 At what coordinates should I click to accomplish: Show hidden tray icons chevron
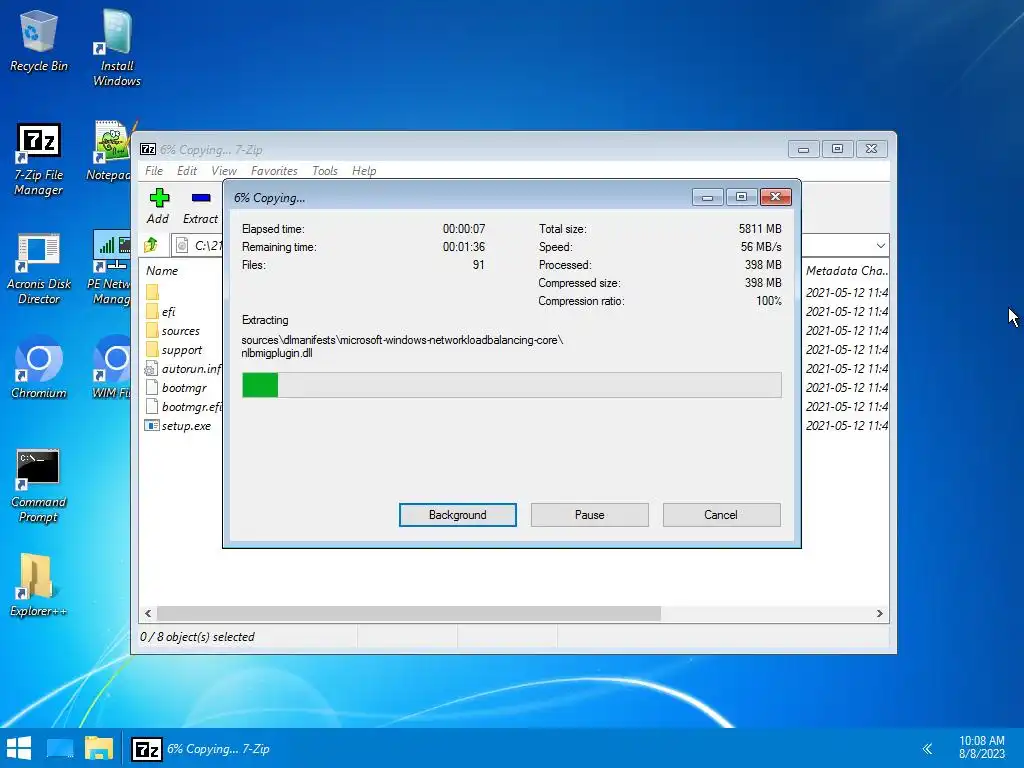pos(927,749)
